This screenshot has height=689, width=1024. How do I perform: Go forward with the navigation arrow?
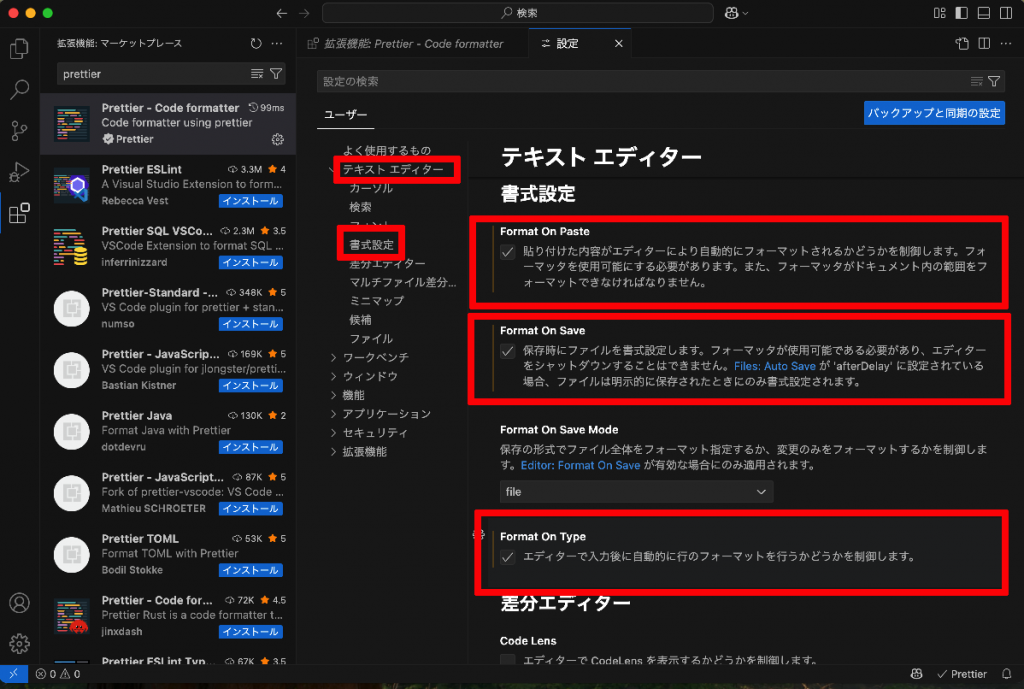click(304, 13)
